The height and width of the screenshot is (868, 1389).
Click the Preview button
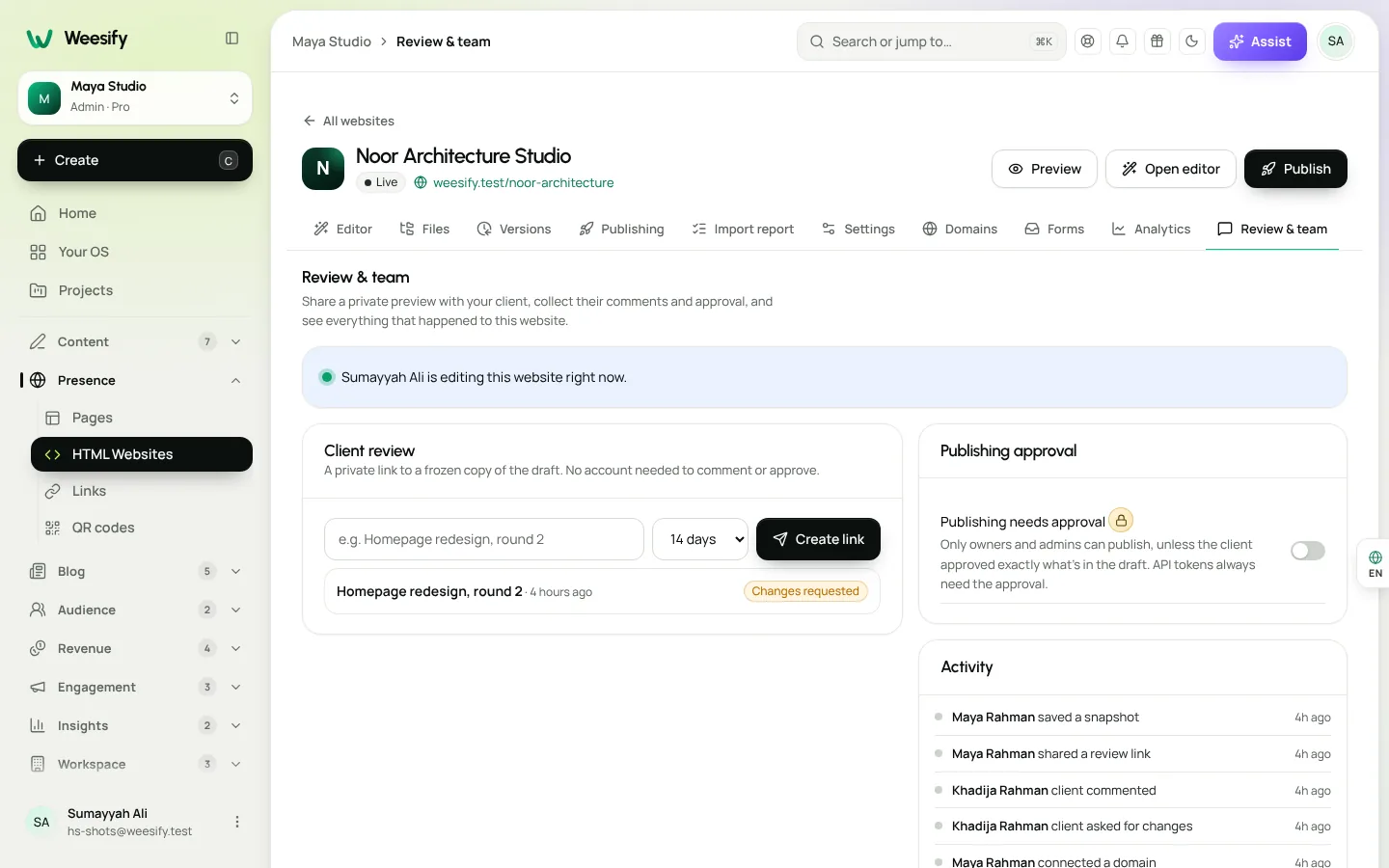(1045, 169)
